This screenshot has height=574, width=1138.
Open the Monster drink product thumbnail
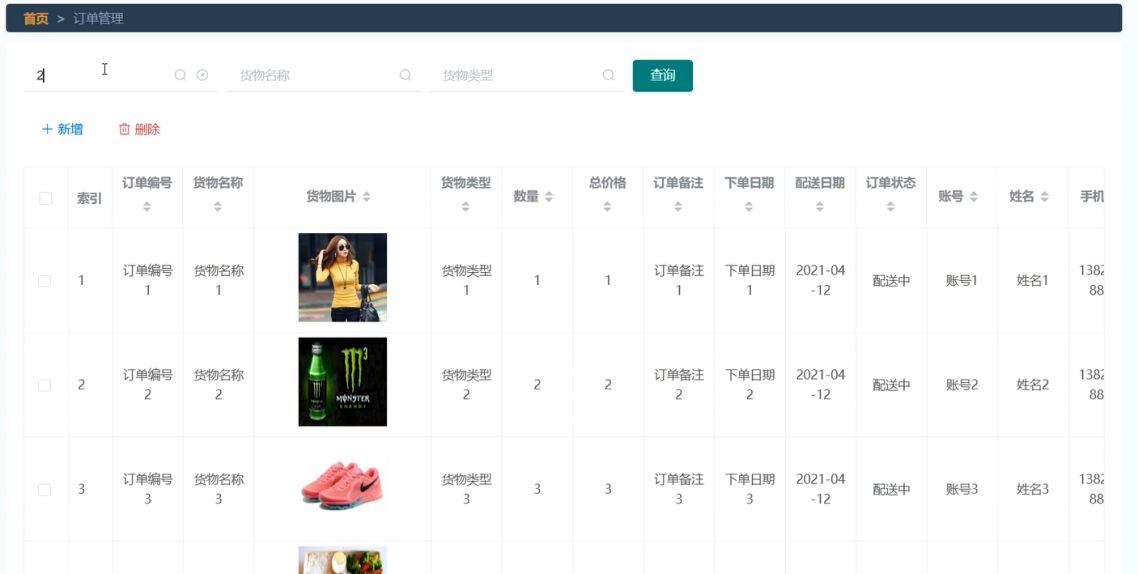coord(342,381)
